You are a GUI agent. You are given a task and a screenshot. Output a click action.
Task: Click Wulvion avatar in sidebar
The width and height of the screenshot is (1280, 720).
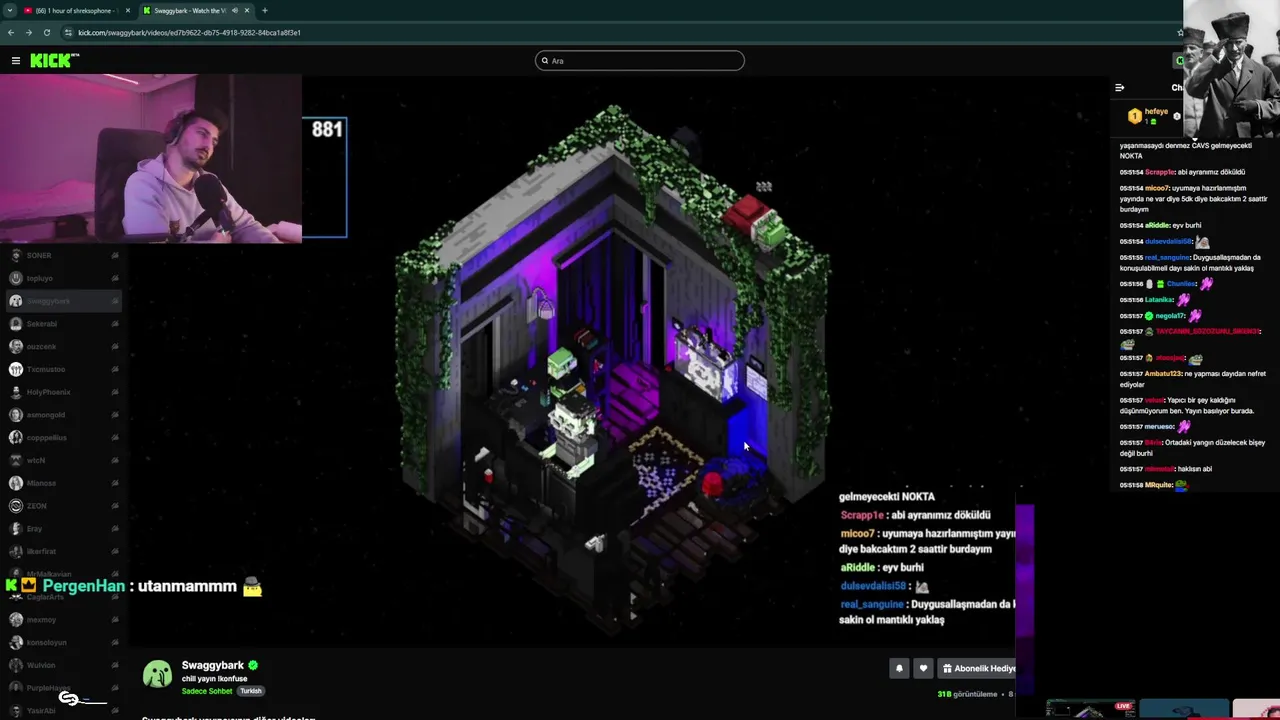coord(16,665)
